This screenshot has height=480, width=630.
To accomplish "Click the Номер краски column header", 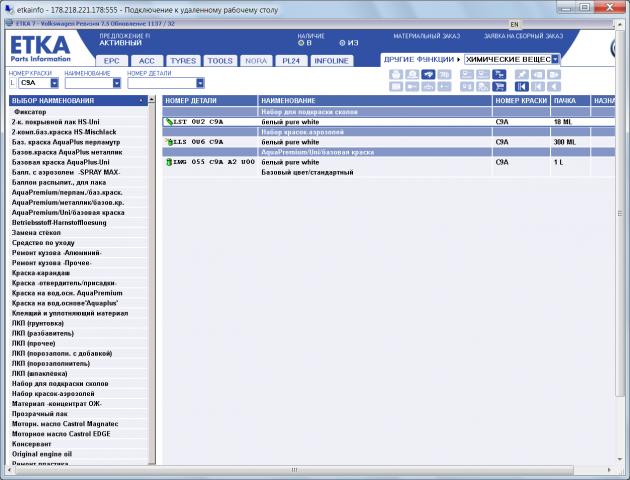I will coord(521,101).
